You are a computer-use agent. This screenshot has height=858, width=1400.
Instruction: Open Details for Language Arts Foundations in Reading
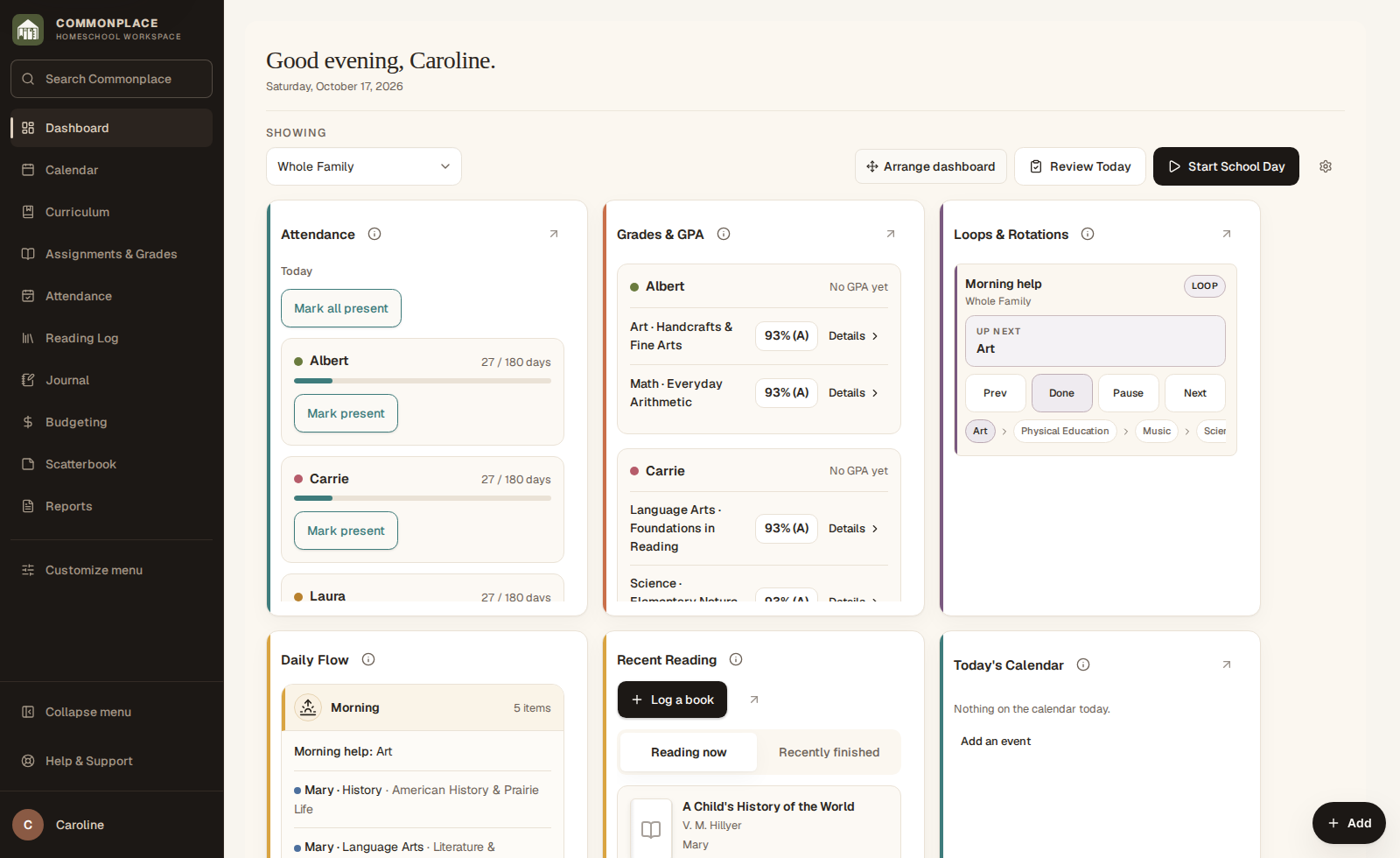[x=853, y=529]
